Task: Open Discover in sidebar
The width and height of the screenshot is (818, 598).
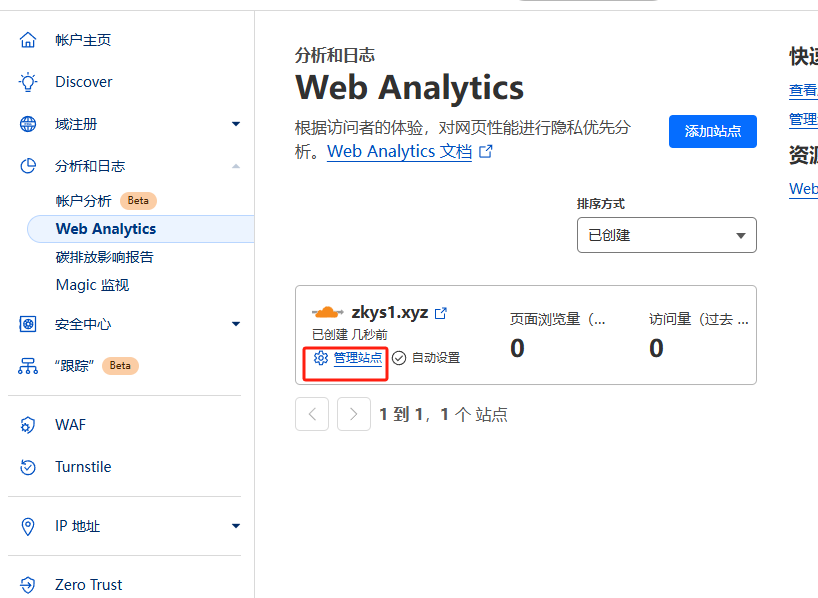Action: [x=83, y=82]
